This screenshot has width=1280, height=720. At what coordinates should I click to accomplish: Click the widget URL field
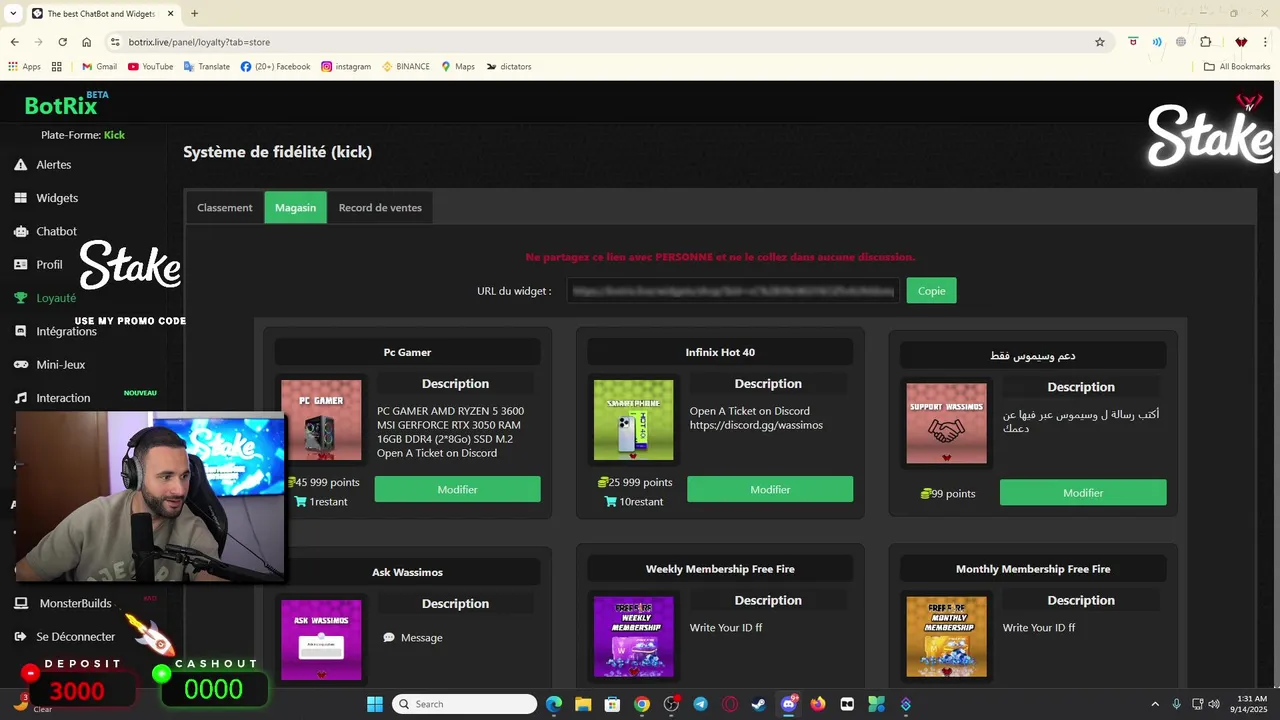pyautogui.click(x=734, y=291)
